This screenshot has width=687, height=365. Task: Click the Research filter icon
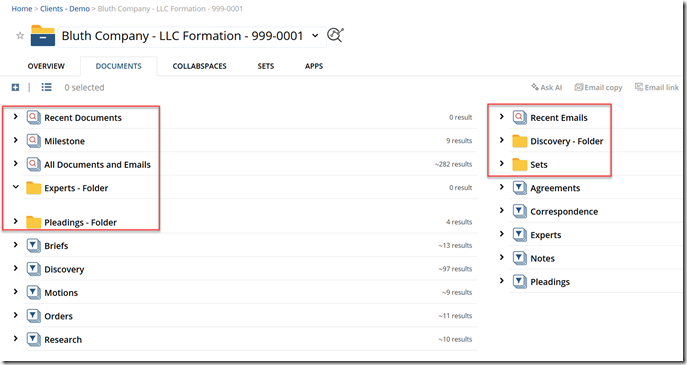tap(34, 339)
